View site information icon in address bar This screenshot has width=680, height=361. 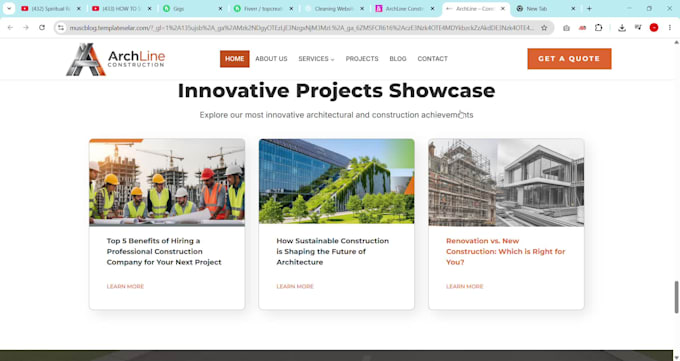pyautogui.click(x=61, y=28)
